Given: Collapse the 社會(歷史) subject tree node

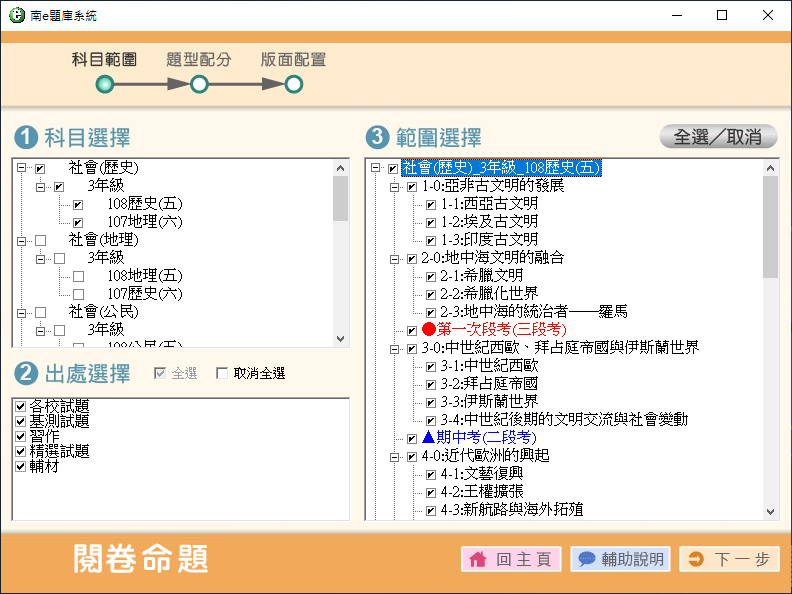Looking at the screenshot, I should coord(21,168).
